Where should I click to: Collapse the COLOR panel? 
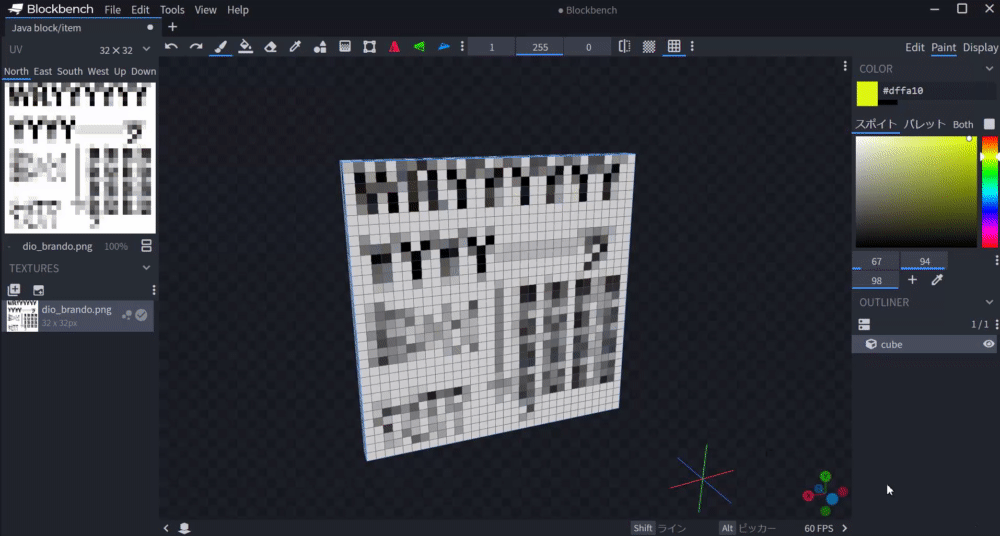tap(989, 69)
